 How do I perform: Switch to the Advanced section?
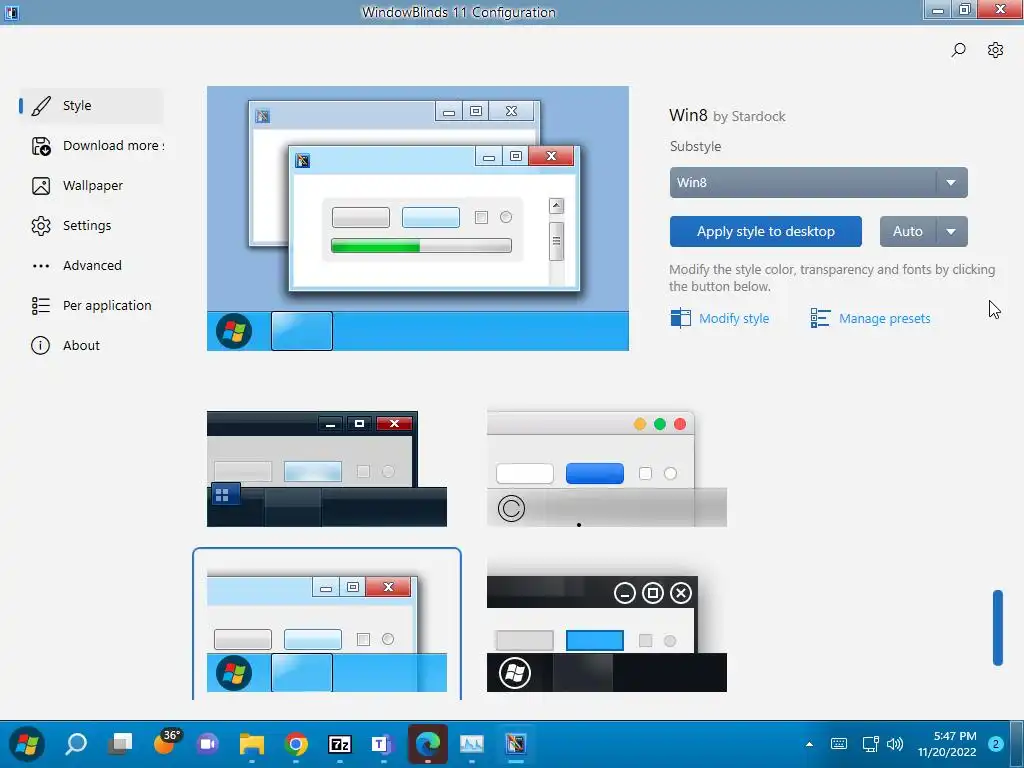(x=91, y=265)
